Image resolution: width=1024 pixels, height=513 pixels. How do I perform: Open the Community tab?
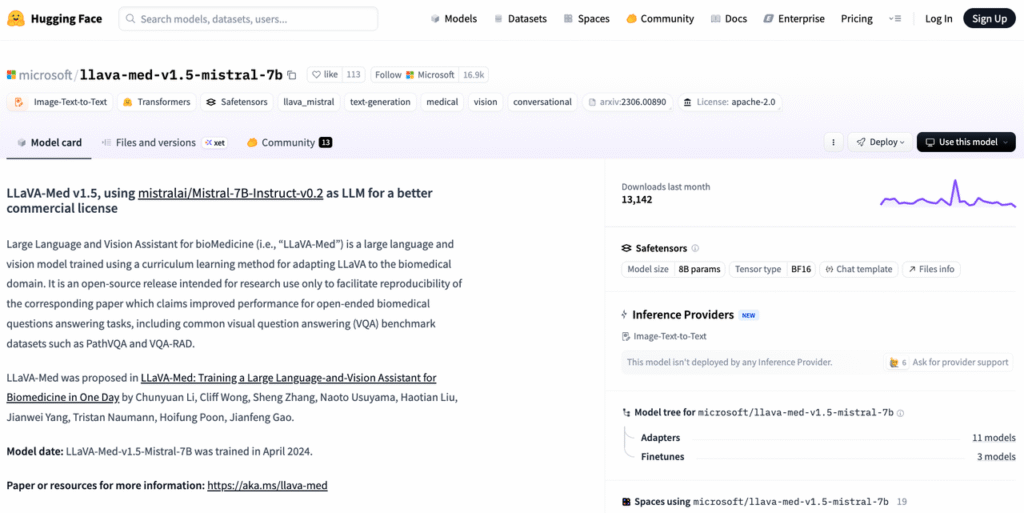[287, 143]
